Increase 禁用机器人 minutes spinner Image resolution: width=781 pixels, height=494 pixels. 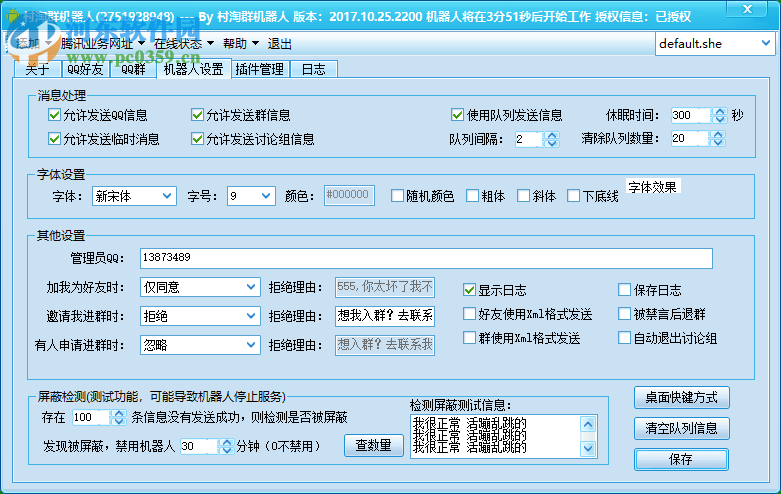[x=227, y=442]
